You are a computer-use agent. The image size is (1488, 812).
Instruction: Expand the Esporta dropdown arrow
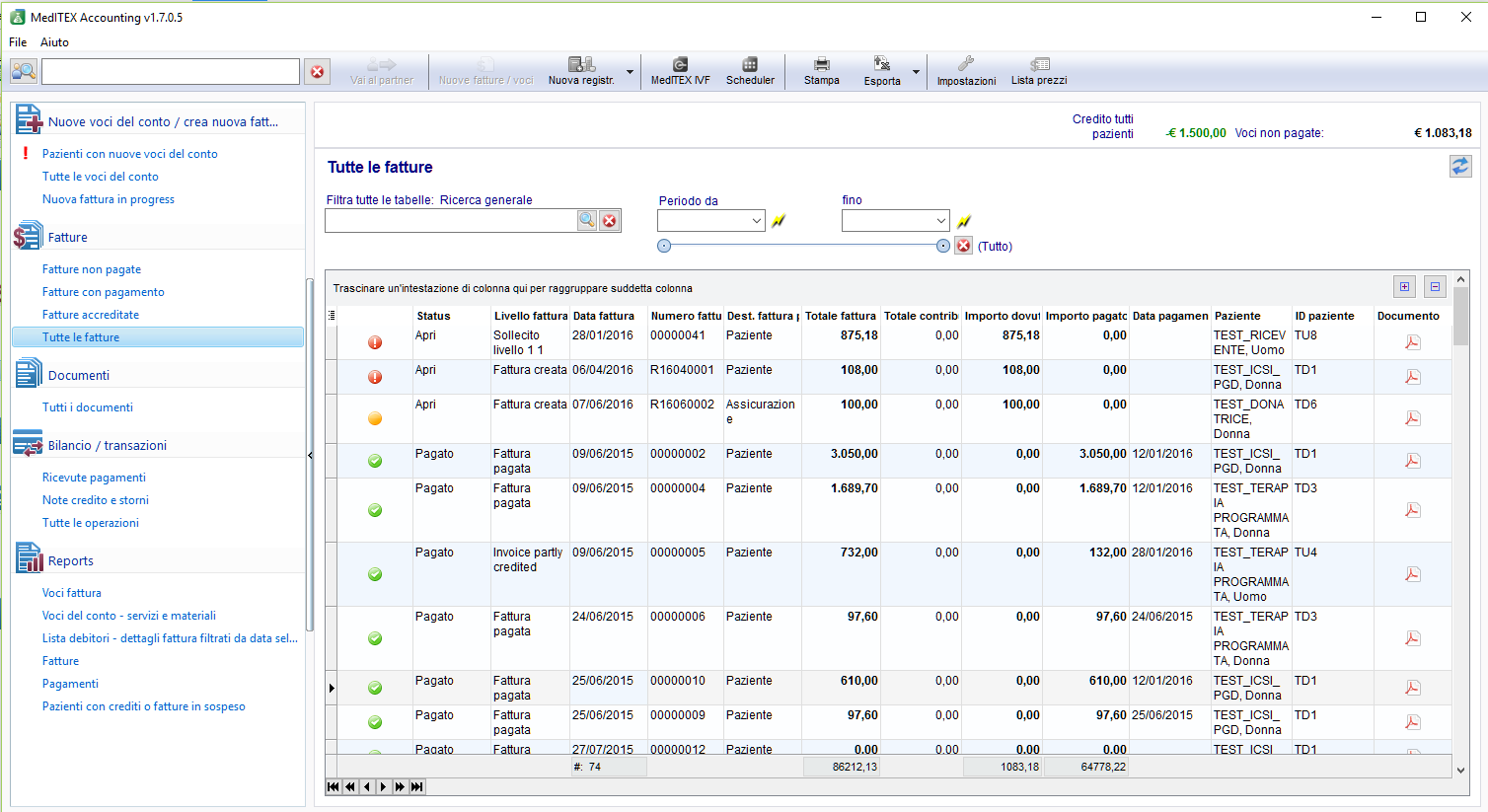916,71
